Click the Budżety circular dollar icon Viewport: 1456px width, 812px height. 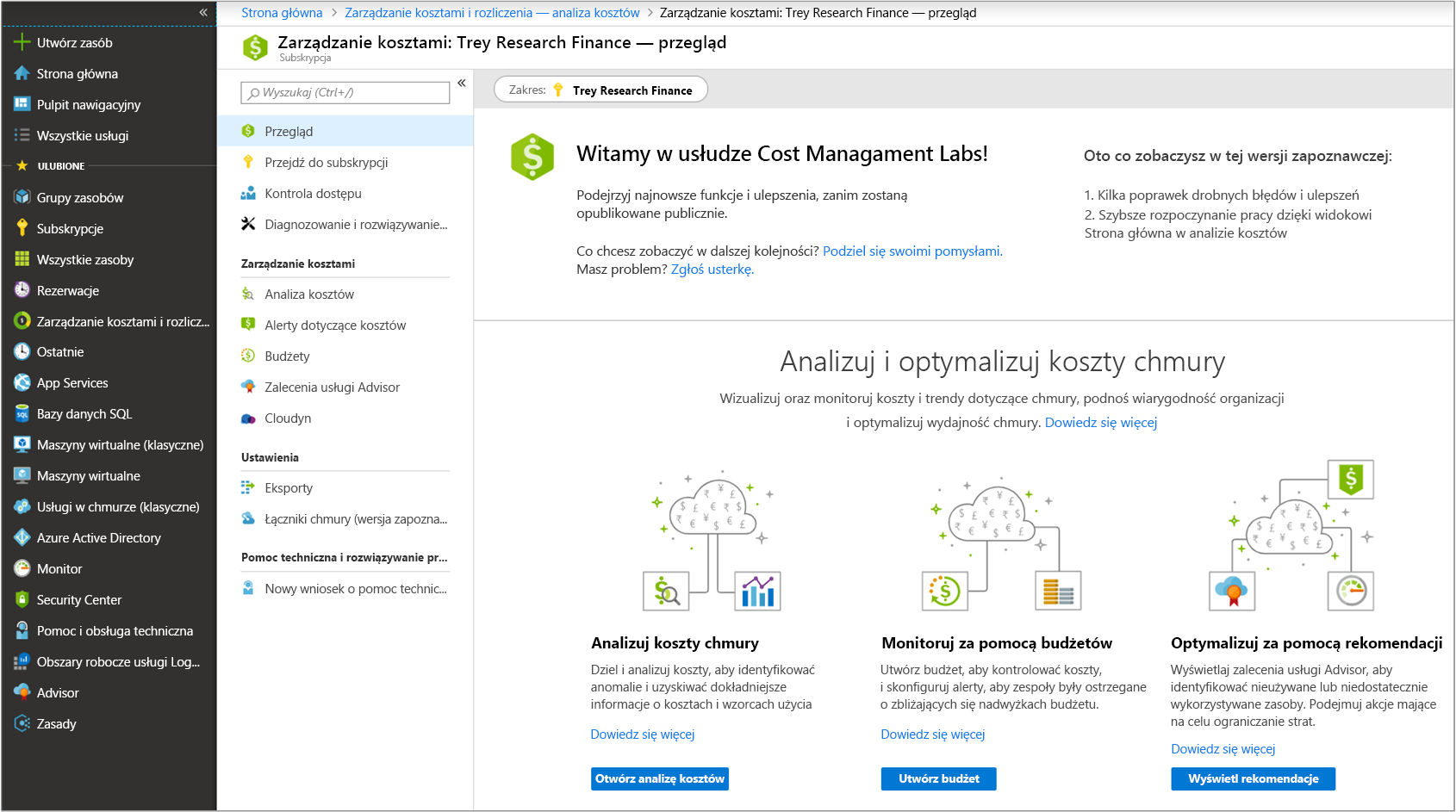click(x=248, y=356)
